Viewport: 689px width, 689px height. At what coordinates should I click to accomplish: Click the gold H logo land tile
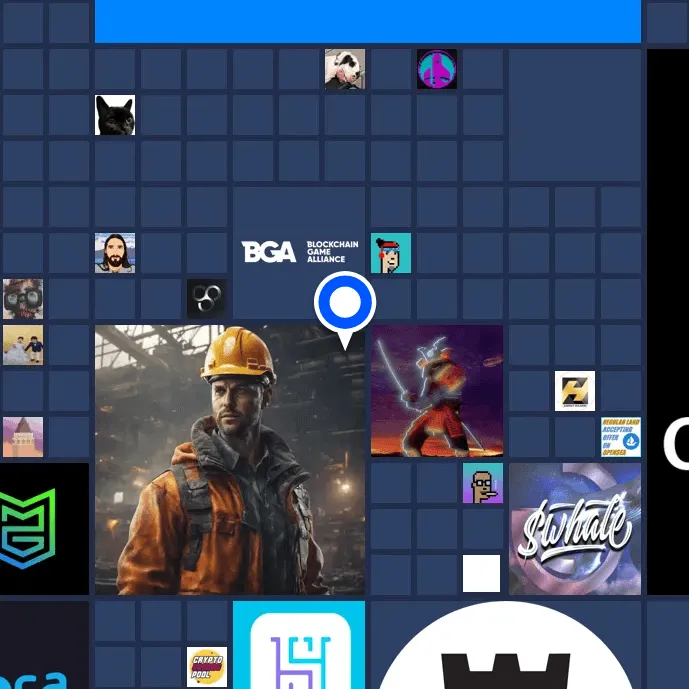tap(575, 391)
